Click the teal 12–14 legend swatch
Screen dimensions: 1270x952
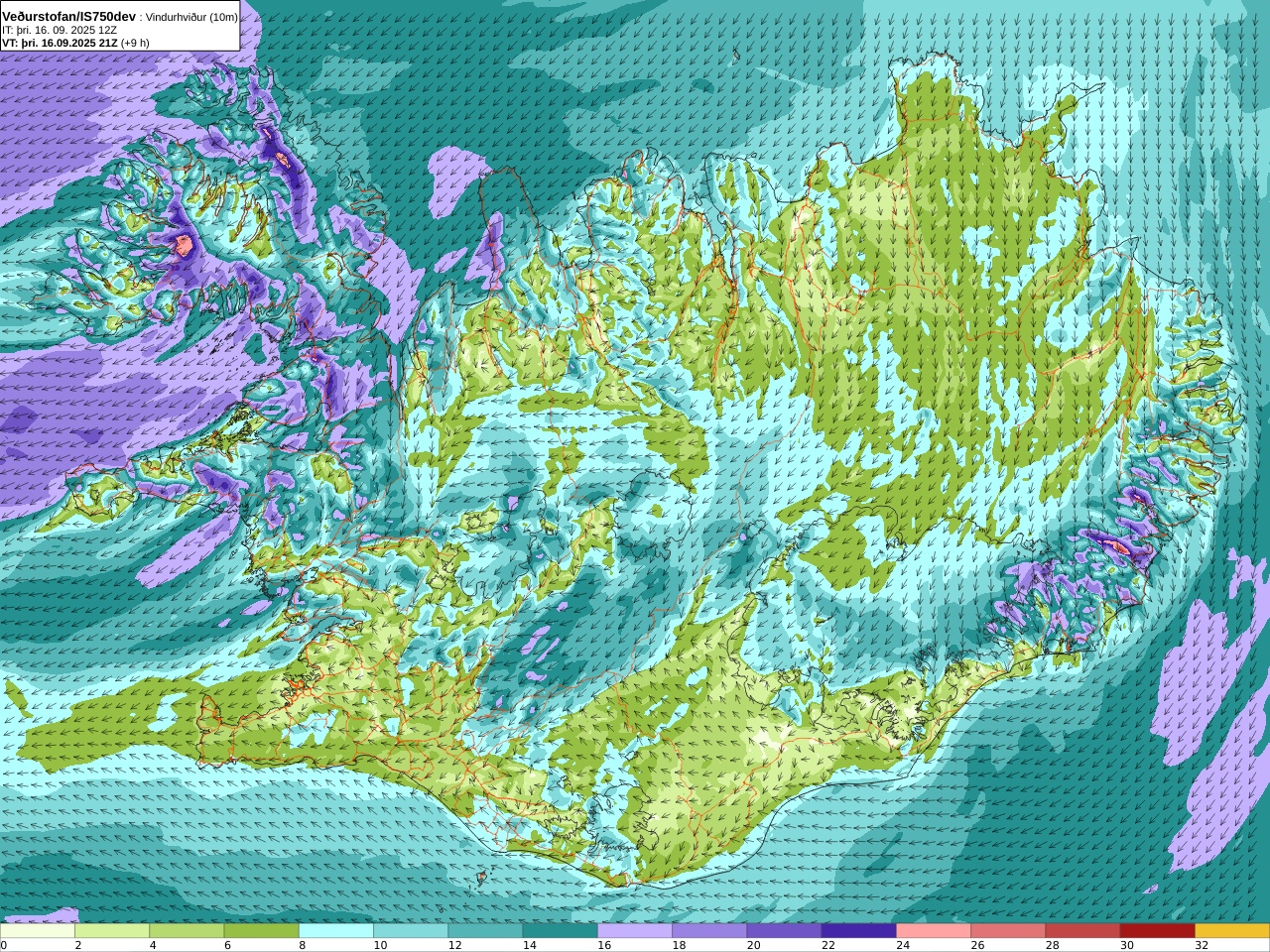tap(485, 931)
